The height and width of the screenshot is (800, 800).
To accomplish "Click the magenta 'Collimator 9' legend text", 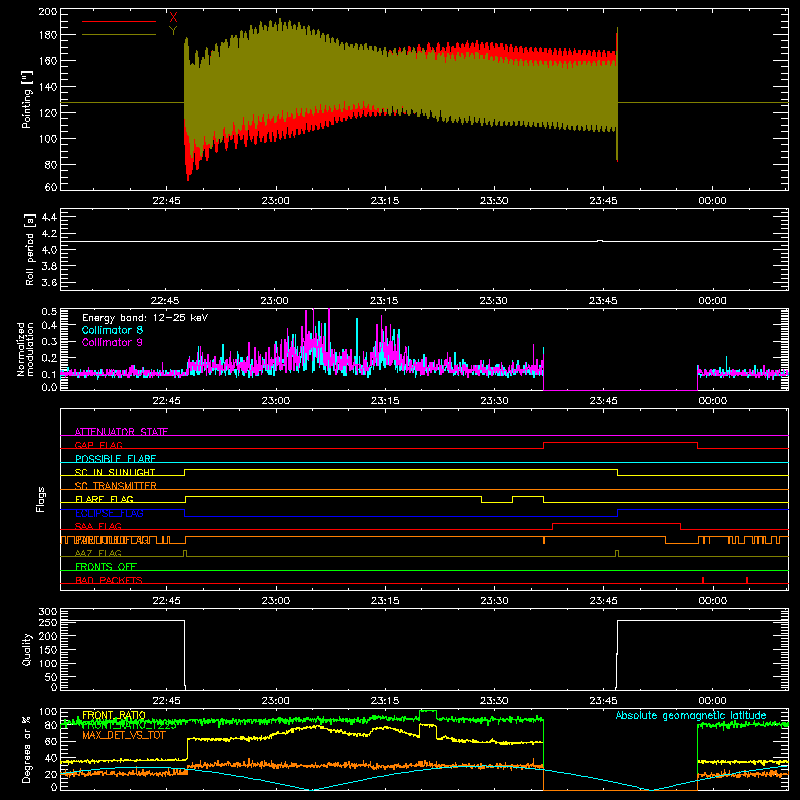I will (x=112, y=342).
